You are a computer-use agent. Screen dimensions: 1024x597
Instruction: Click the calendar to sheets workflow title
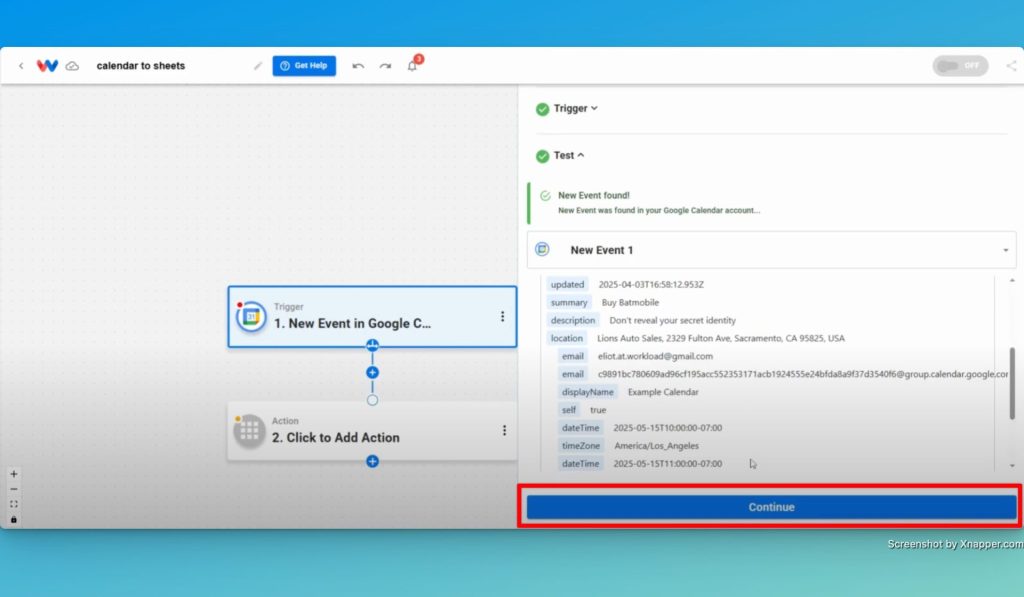pos(140,66)
